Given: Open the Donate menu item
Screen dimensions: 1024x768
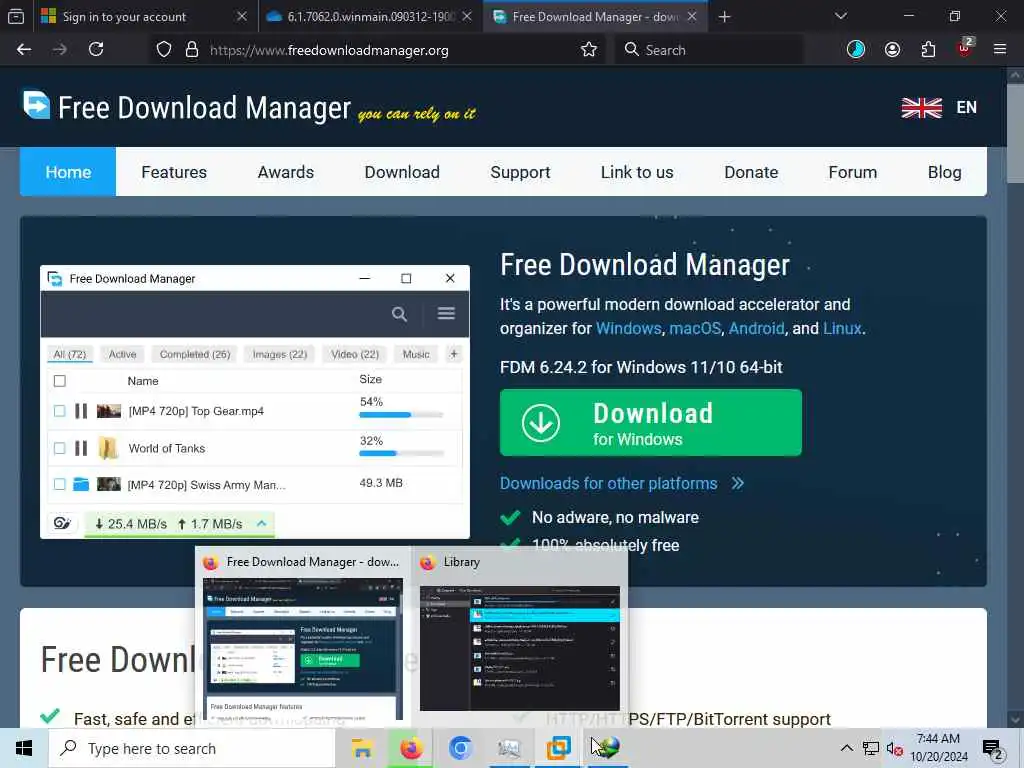Looking at the screenshot, I should pos(751,172).
